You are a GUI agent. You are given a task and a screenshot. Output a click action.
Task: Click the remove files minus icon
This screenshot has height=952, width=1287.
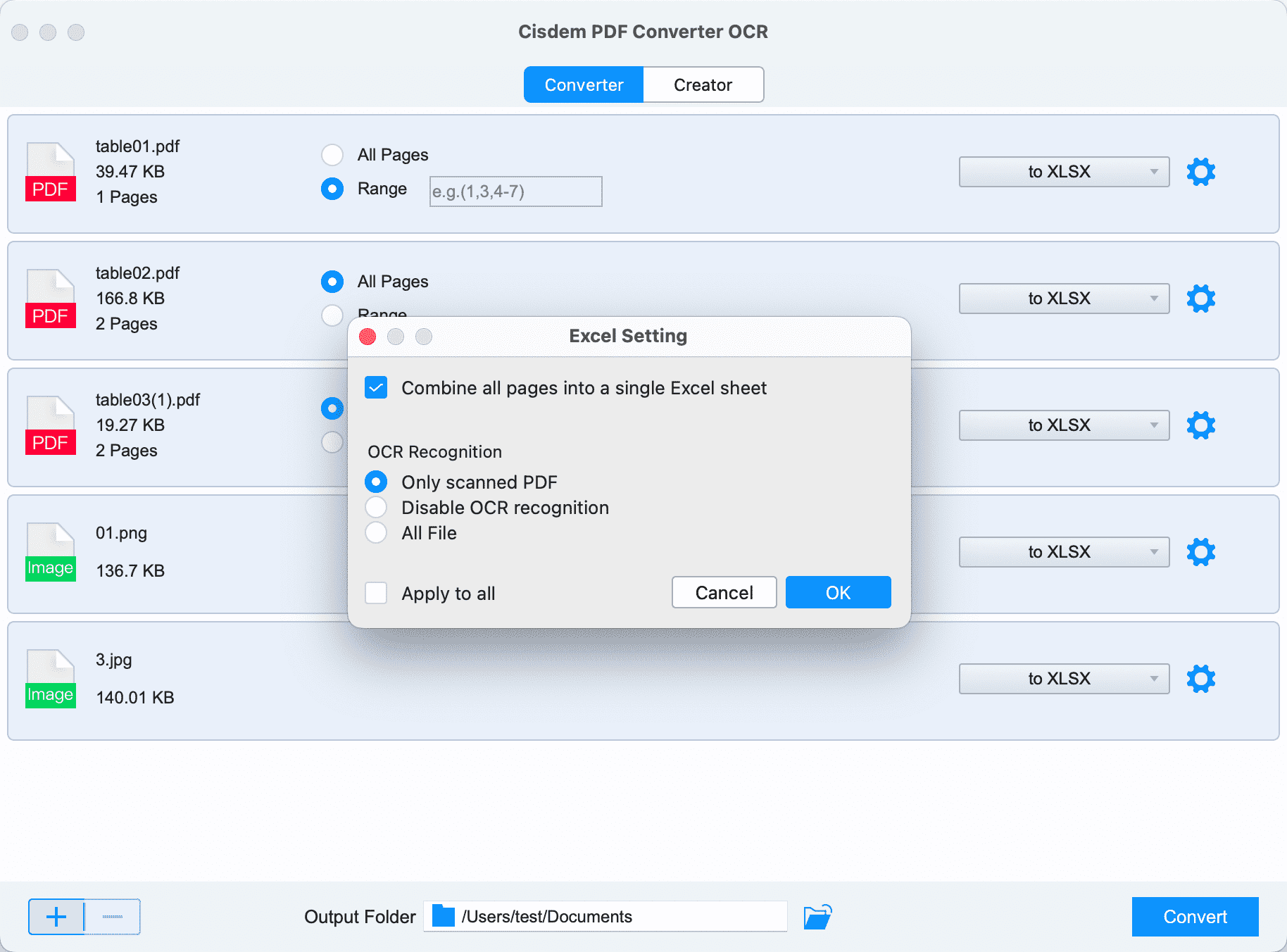pyautogui.click(x=113, y=916)
